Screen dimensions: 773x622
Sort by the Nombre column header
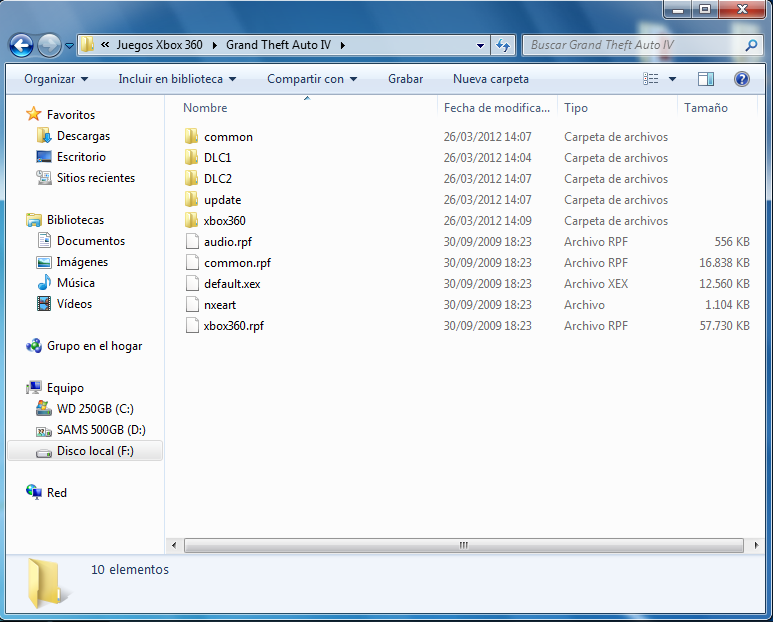click(205, 108)
